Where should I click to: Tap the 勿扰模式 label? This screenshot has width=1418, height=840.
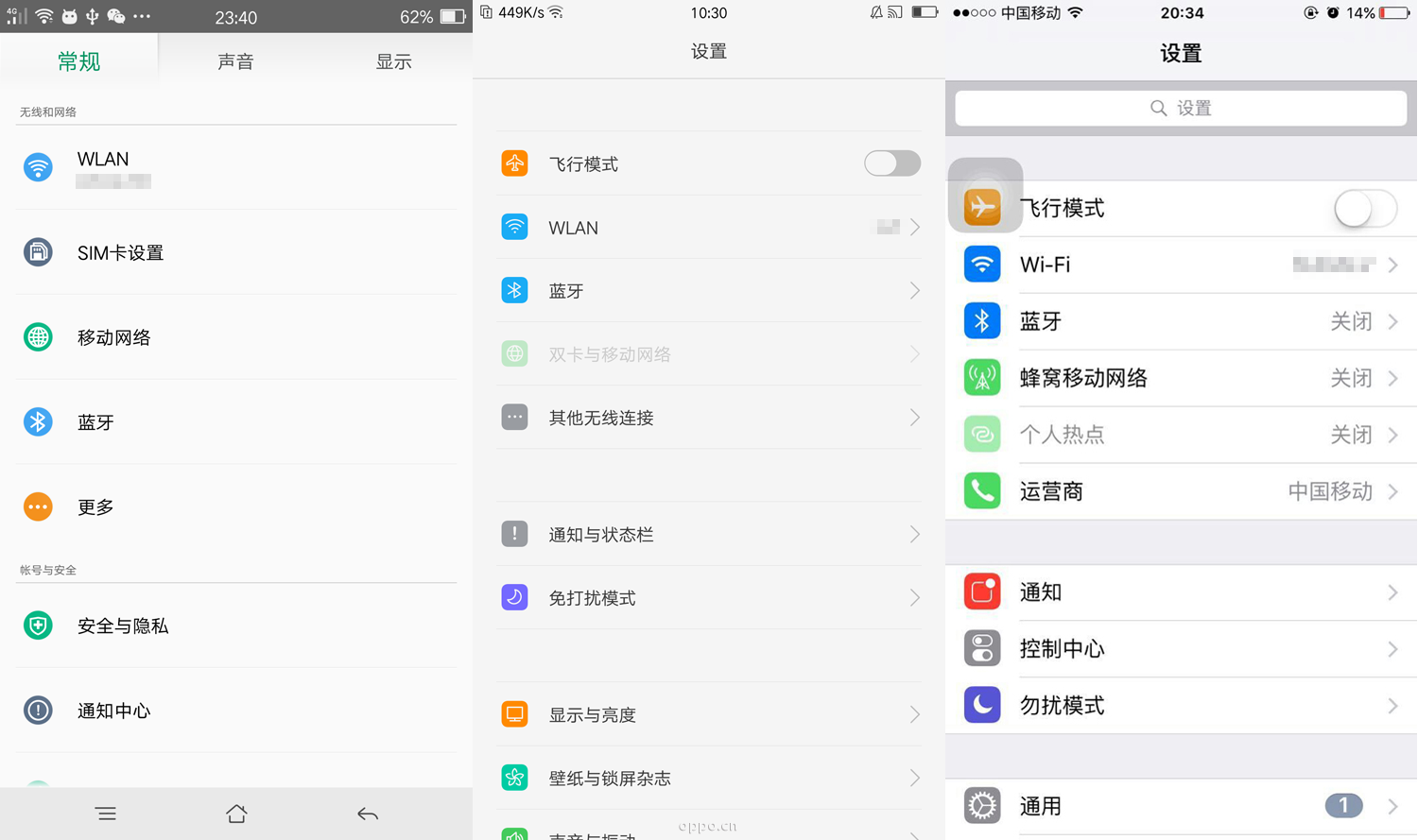click(1062, 705)
